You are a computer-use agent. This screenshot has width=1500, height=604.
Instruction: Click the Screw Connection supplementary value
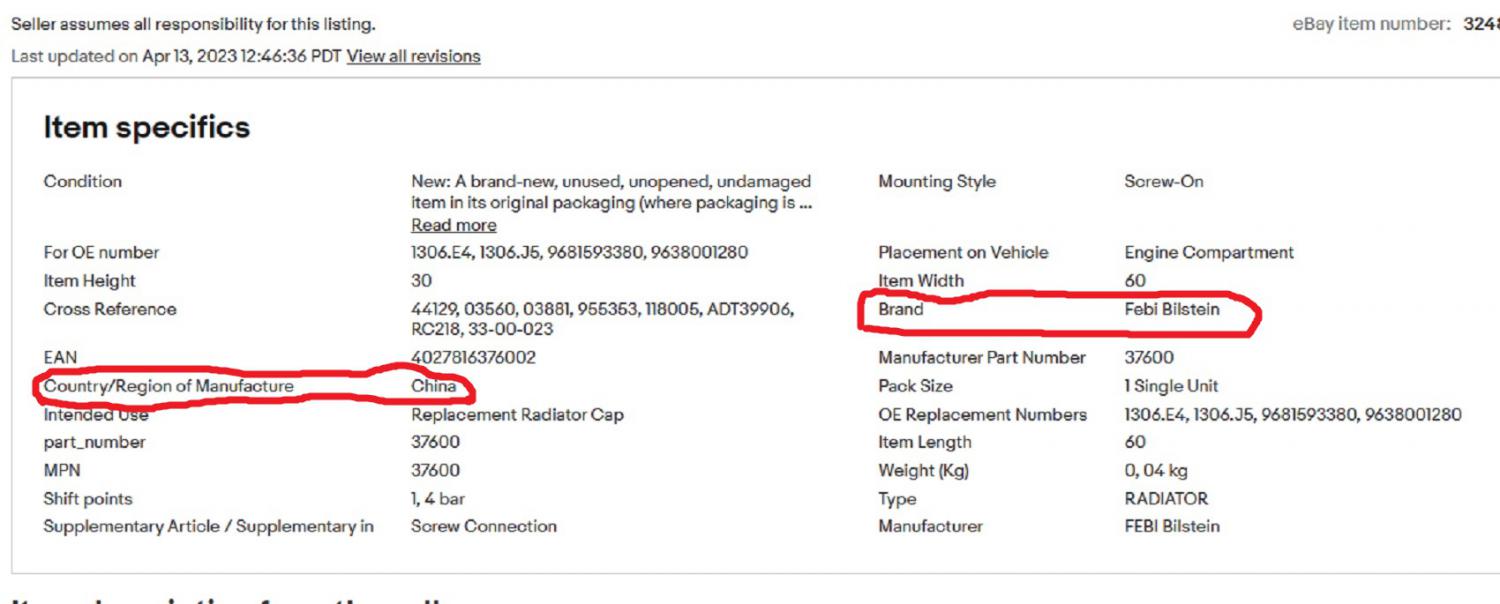coord(484,525)
